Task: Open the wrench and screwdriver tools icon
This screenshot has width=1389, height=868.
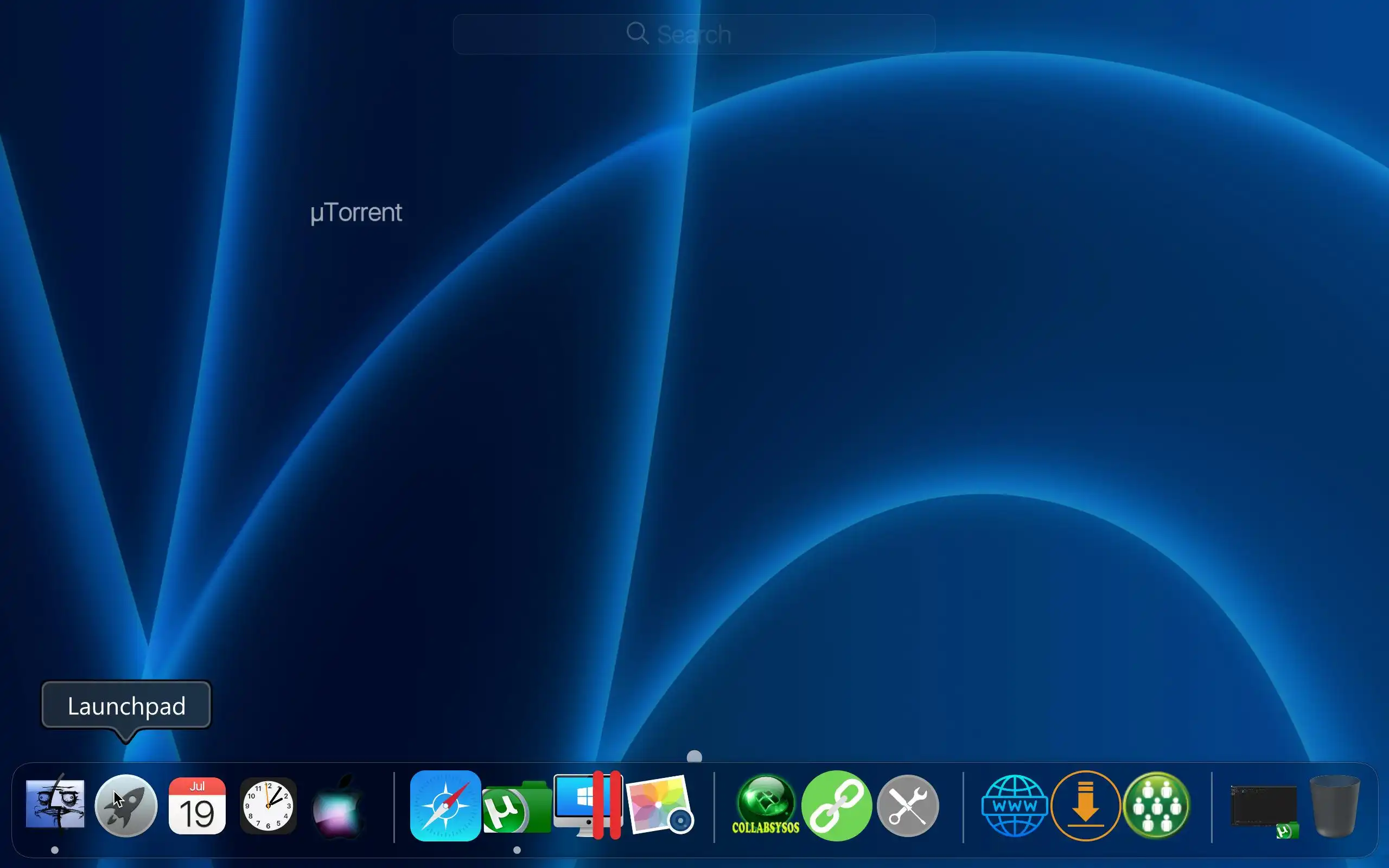Action: tap(907, 806)
